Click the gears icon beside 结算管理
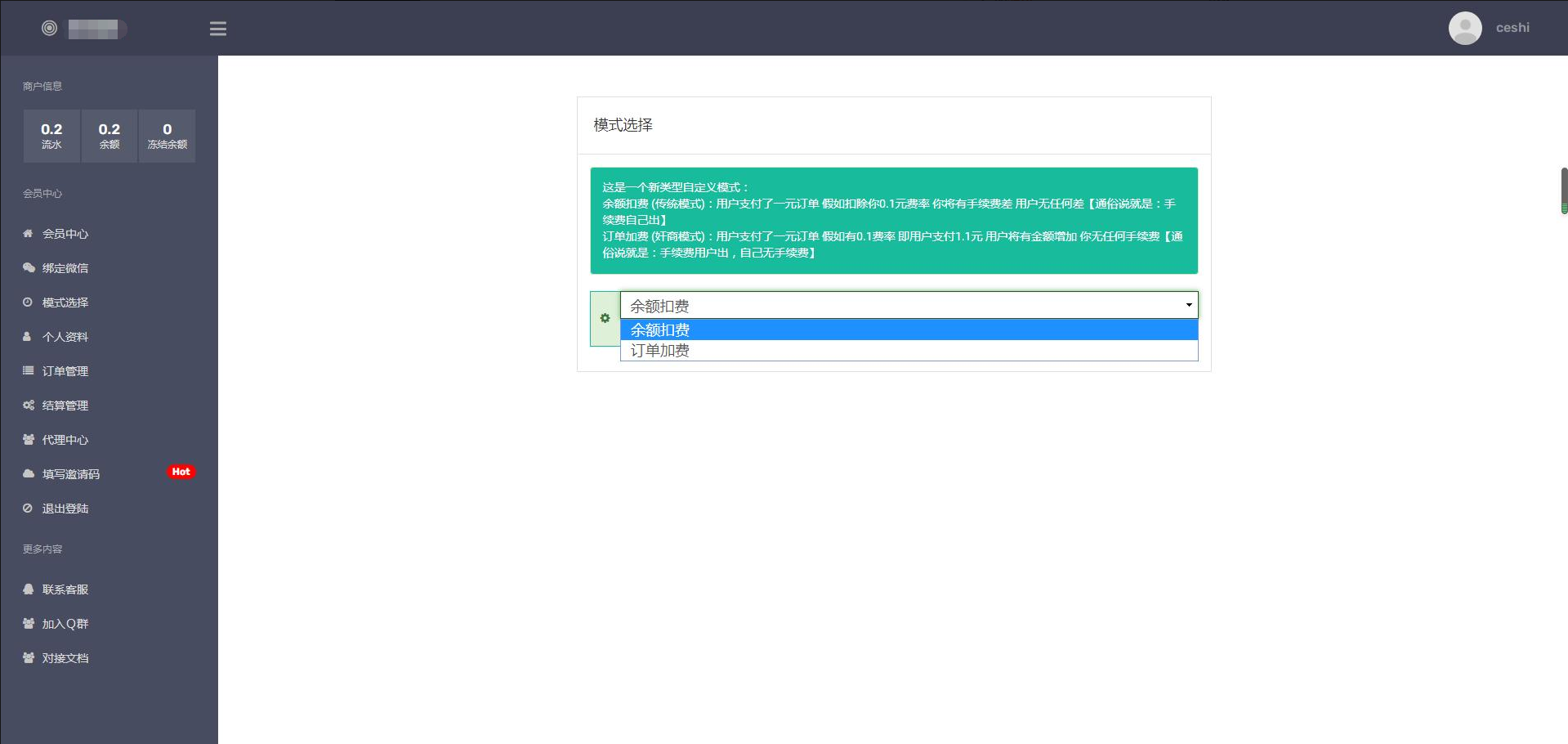Image resolution: width=1568 pixels, height=744 pixels. coord(29,406)
